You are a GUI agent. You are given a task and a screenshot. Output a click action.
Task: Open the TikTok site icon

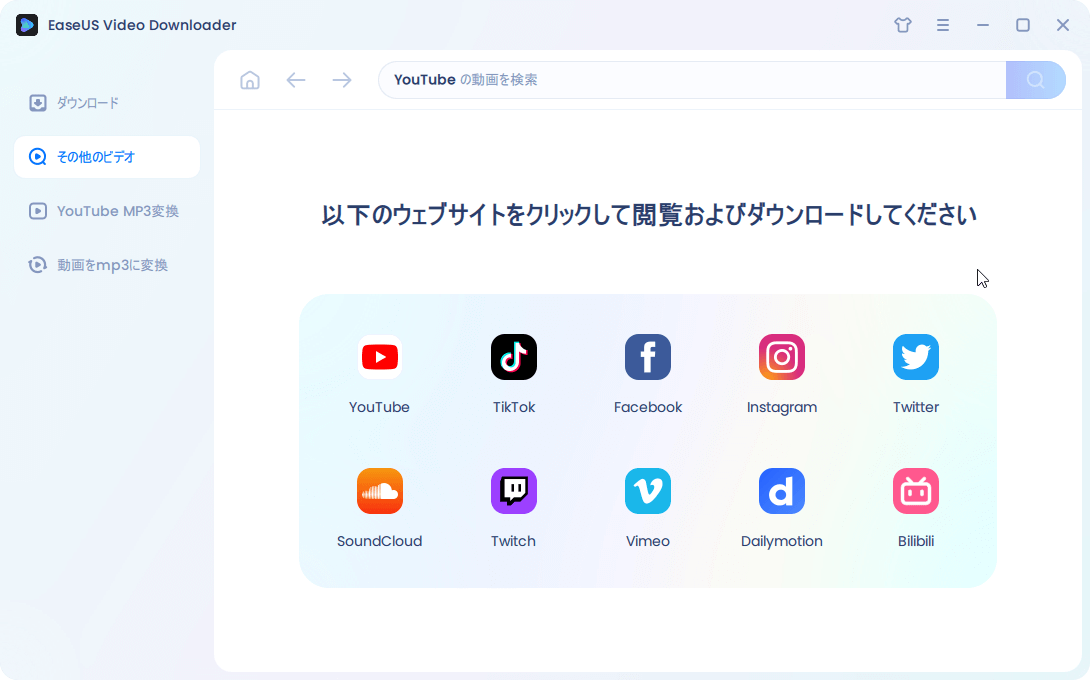pos(513,357)
